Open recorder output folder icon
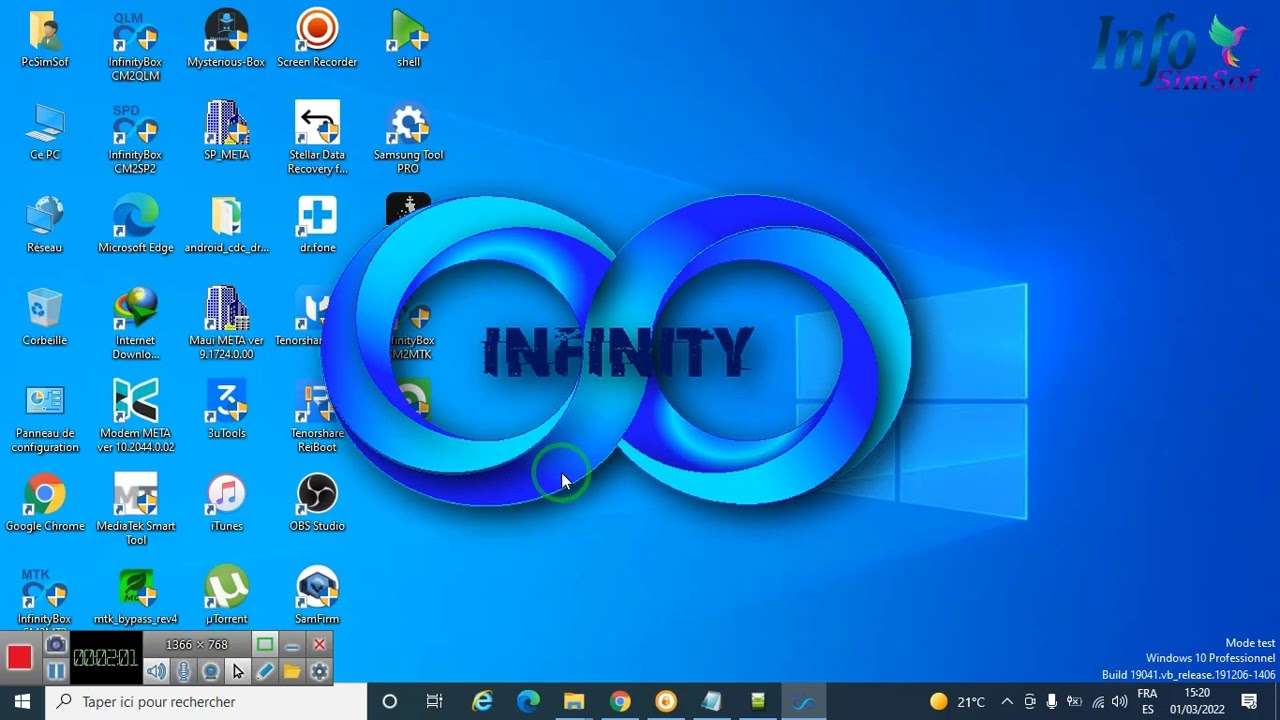The width and height of the screenshot is (1280, 720). [292, 671]
